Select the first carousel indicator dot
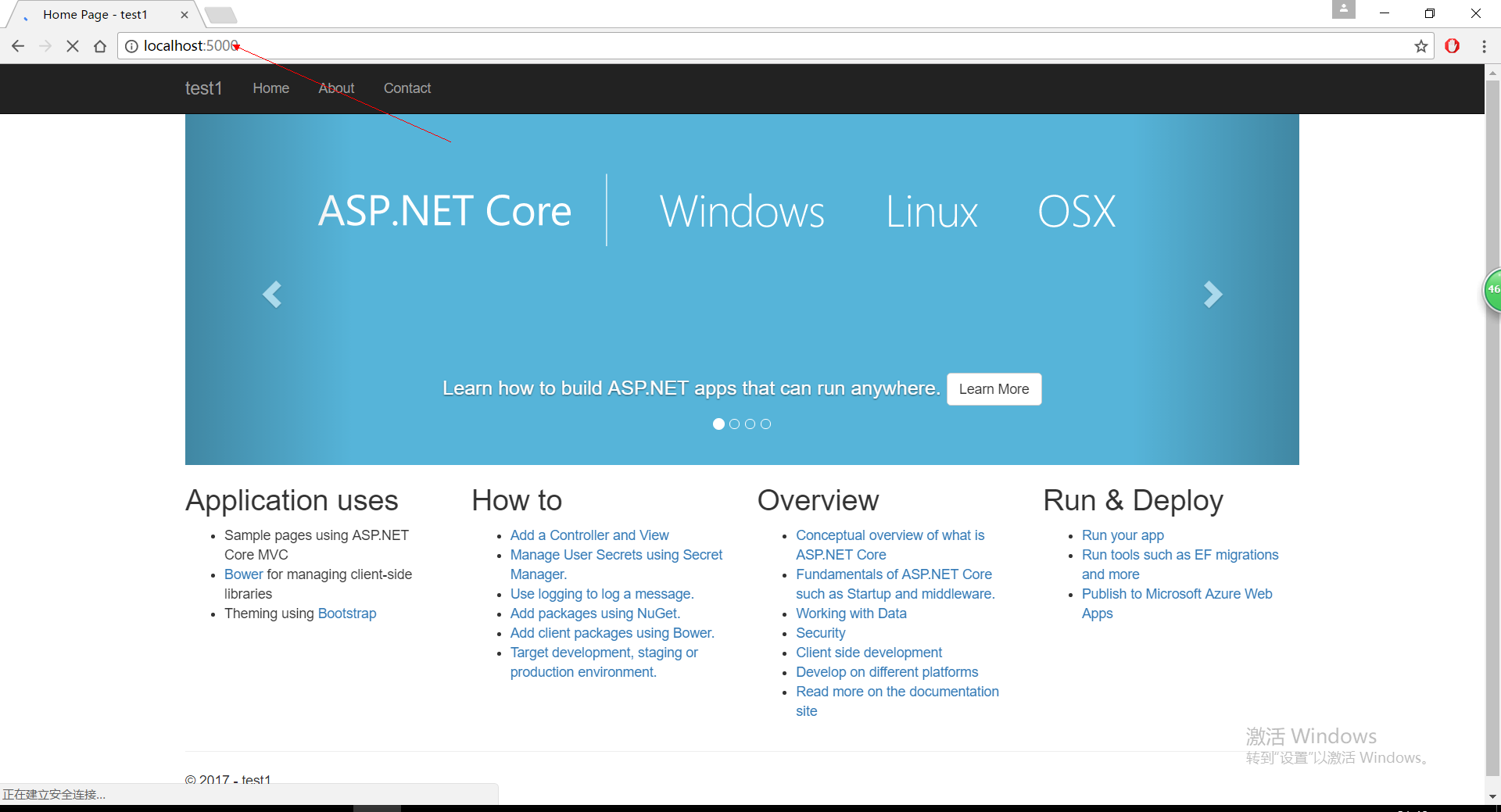Screen dimensions: 1501x812 tap(718, 424)
